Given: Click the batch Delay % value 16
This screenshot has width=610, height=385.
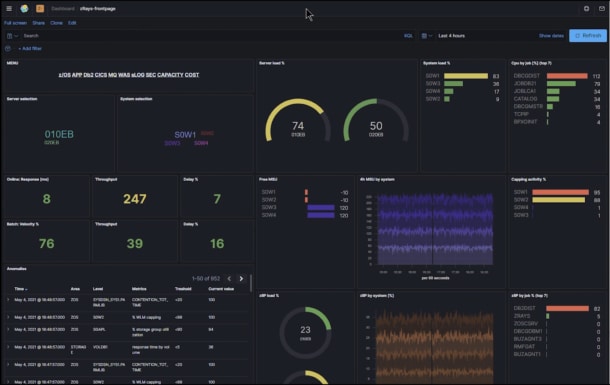Looking at the screenshot, I should click(217, 243).
